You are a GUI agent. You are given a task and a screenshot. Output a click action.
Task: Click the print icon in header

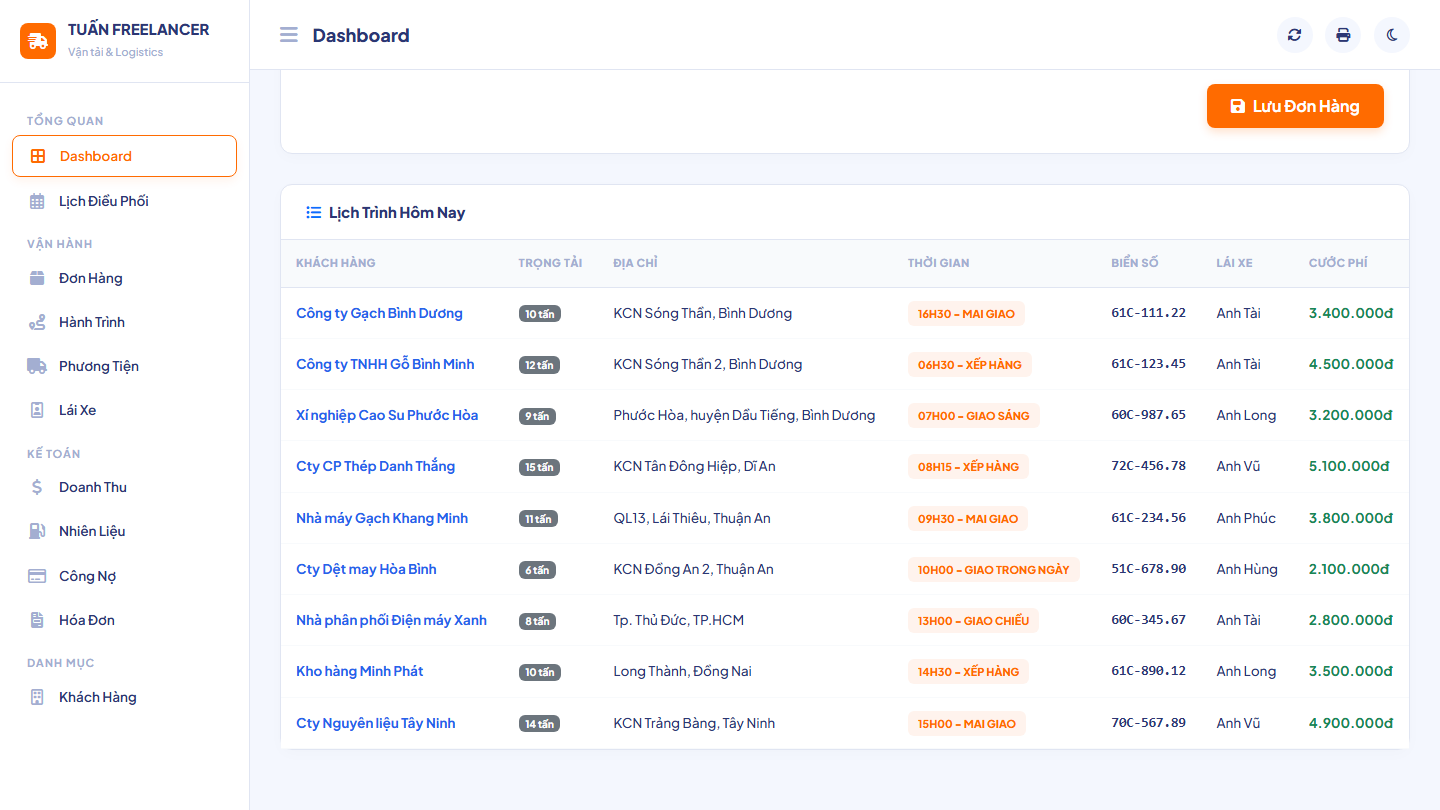point(1343,35)
